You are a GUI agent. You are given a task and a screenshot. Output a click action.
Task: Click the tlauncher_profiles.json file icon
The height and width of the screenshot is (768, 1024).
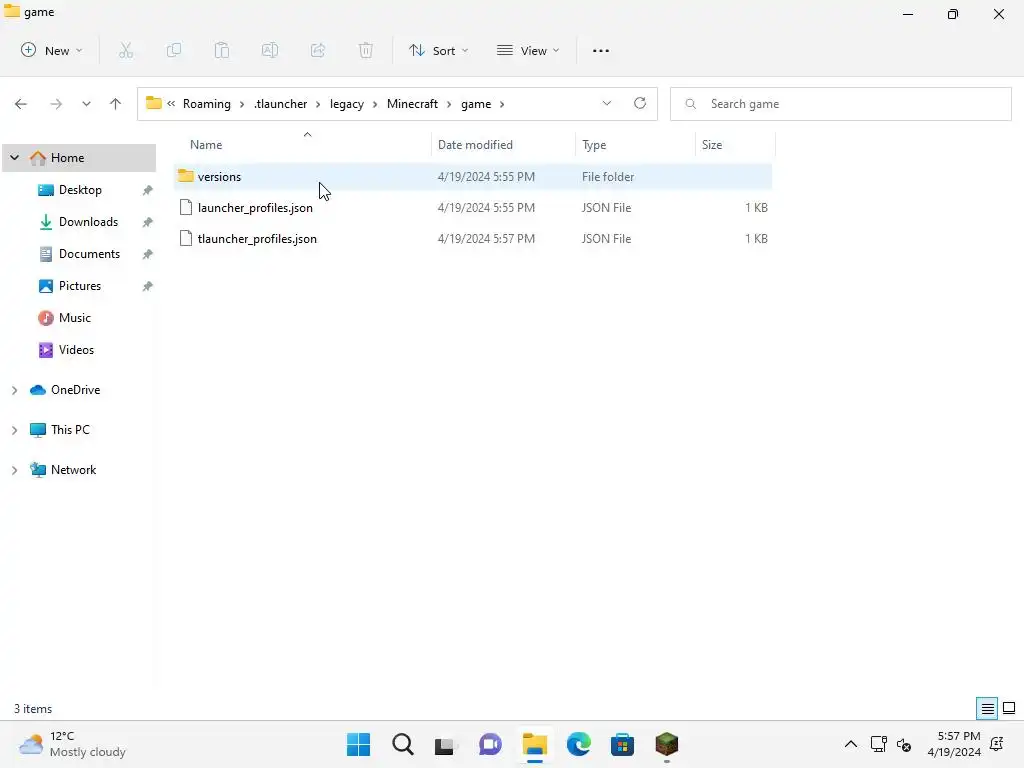[x=186, y=239]
